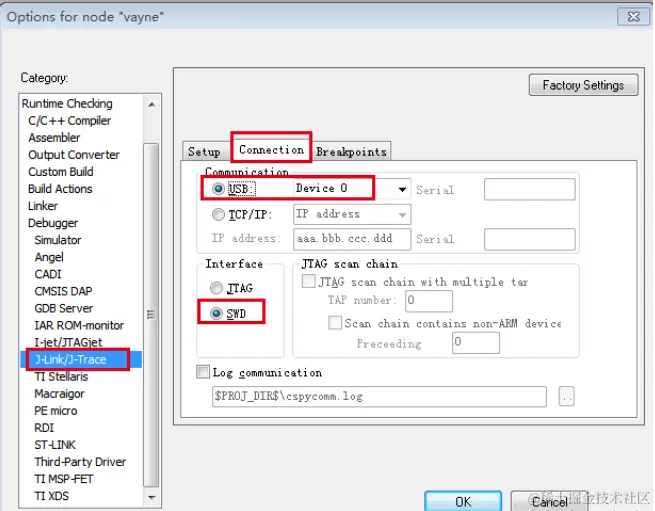
Task: Select the Macraigor category
Action: coord(59,394)
